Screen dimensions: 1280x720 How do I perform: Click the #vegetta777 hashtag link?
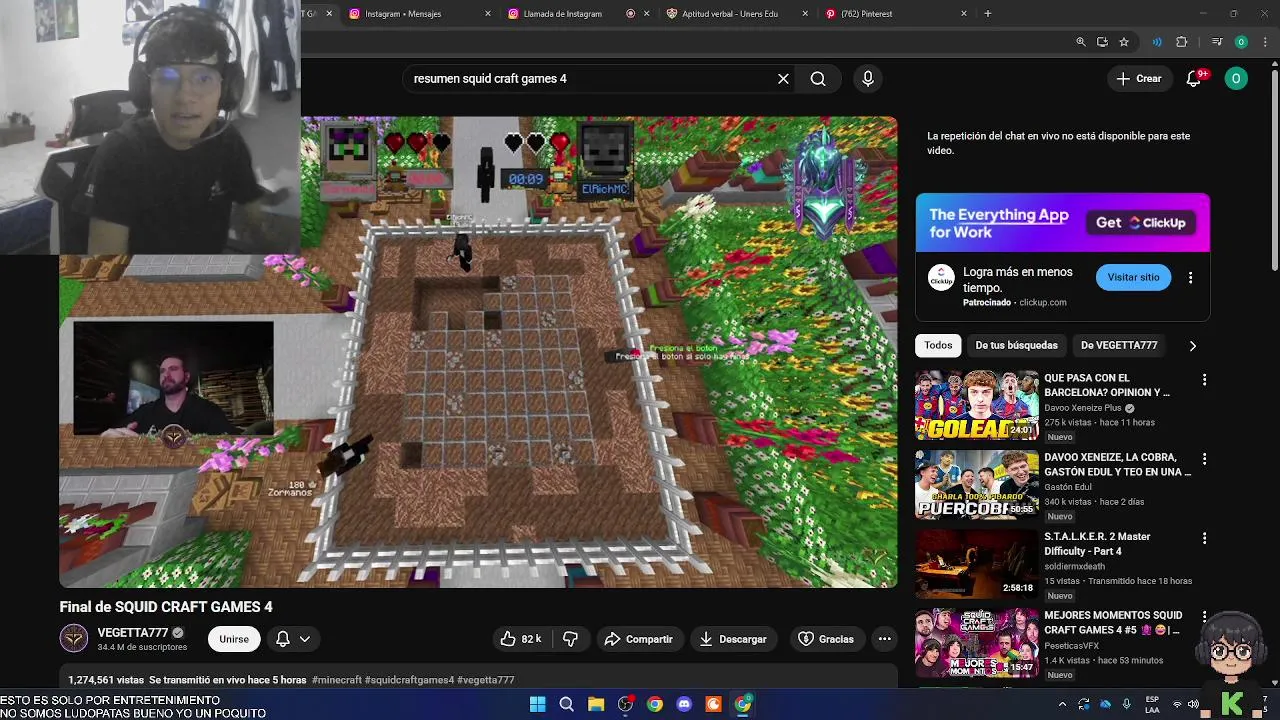coord(486,680)
